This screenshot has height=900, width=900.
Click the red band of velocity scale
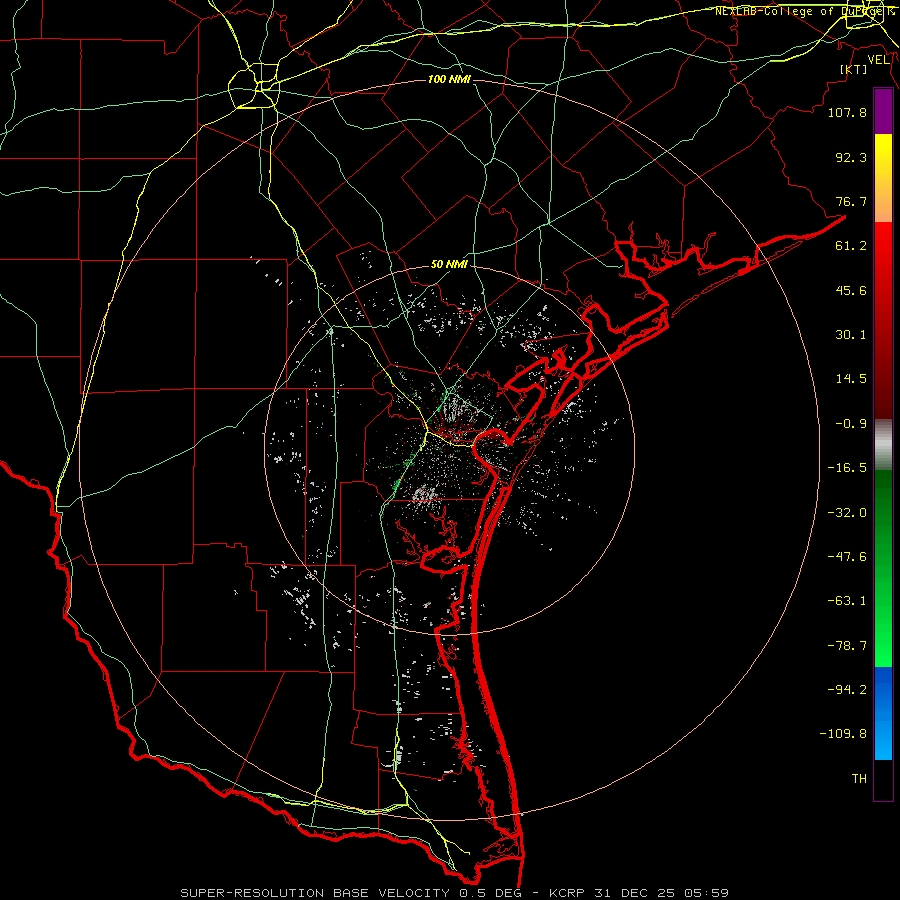(x=883, y=320)
